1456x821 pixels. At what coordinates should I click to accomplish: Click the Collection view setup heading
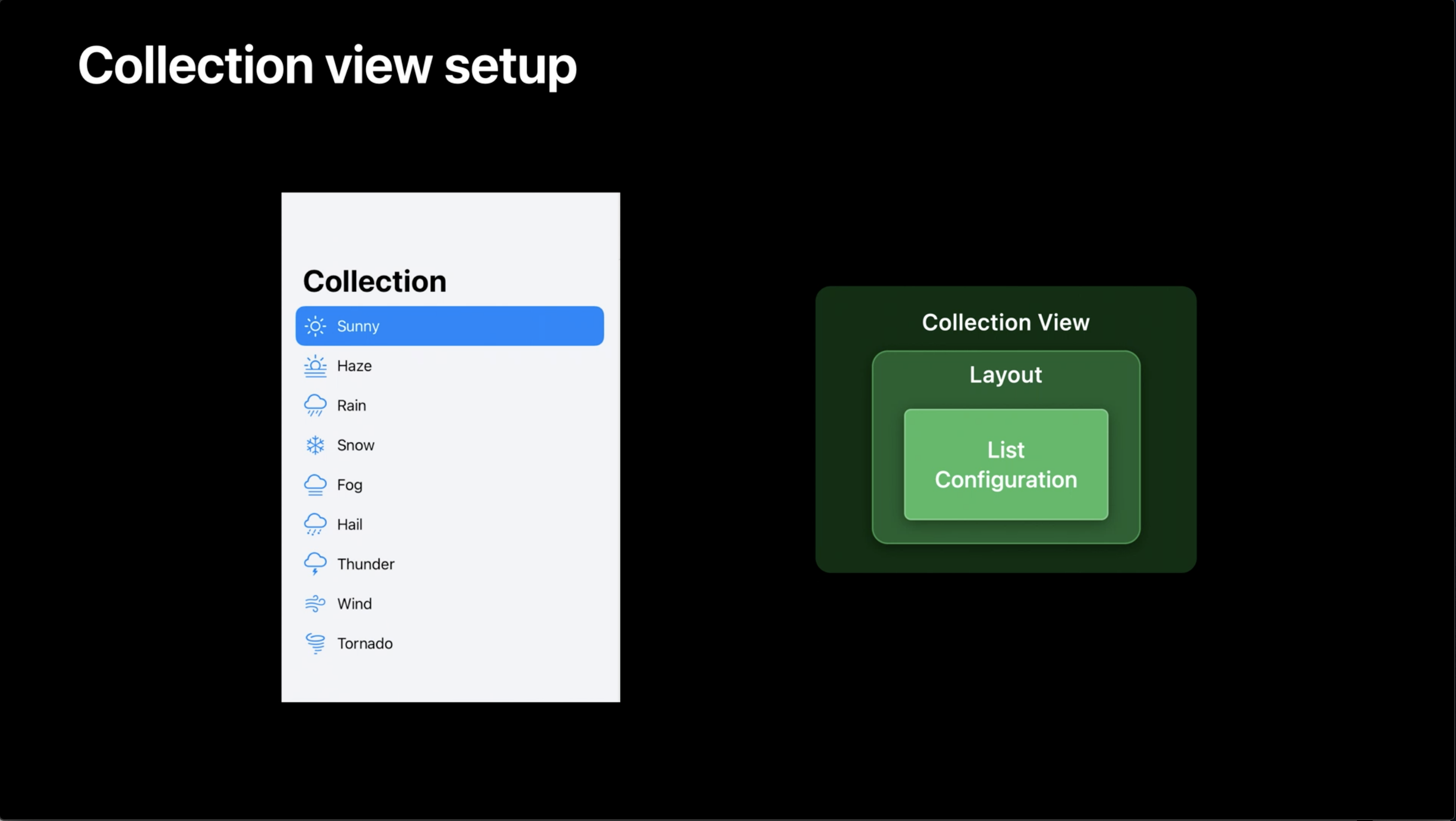(327, 67)
